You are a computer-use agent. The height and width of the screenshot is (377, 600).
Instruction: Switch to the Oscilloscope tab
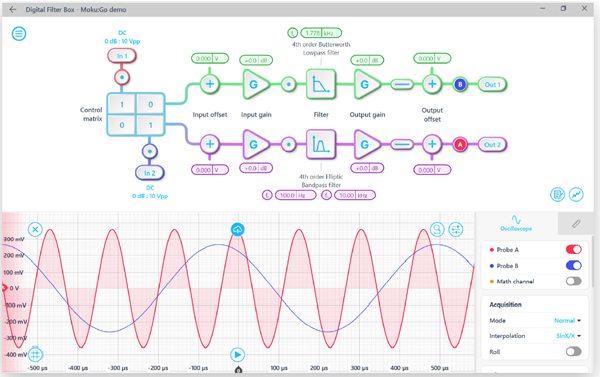click(x=516, y=224)
